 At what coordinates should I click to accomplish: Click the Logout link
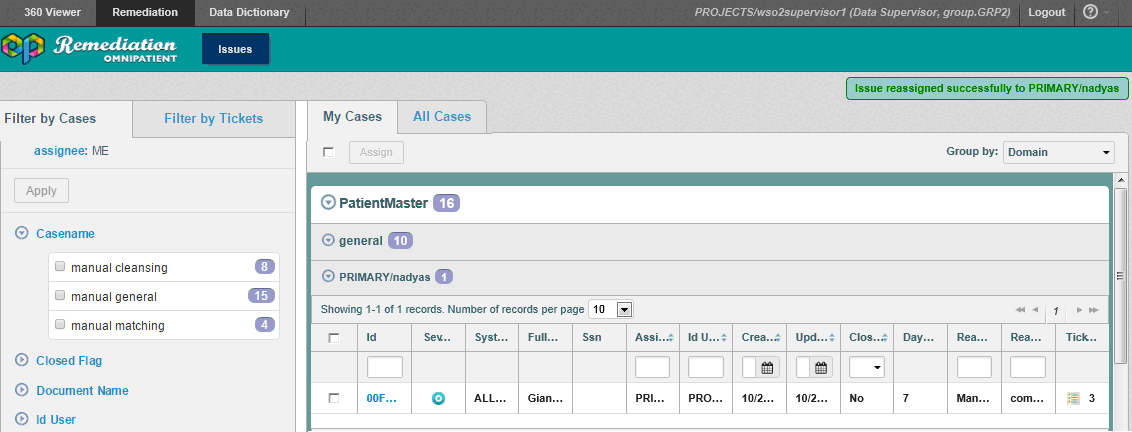pyautogui.click(x=1046, y=12)
